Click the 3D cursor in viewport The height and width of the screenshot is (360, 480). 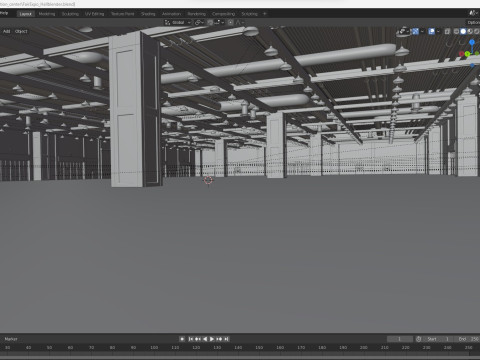coord(208,180)
